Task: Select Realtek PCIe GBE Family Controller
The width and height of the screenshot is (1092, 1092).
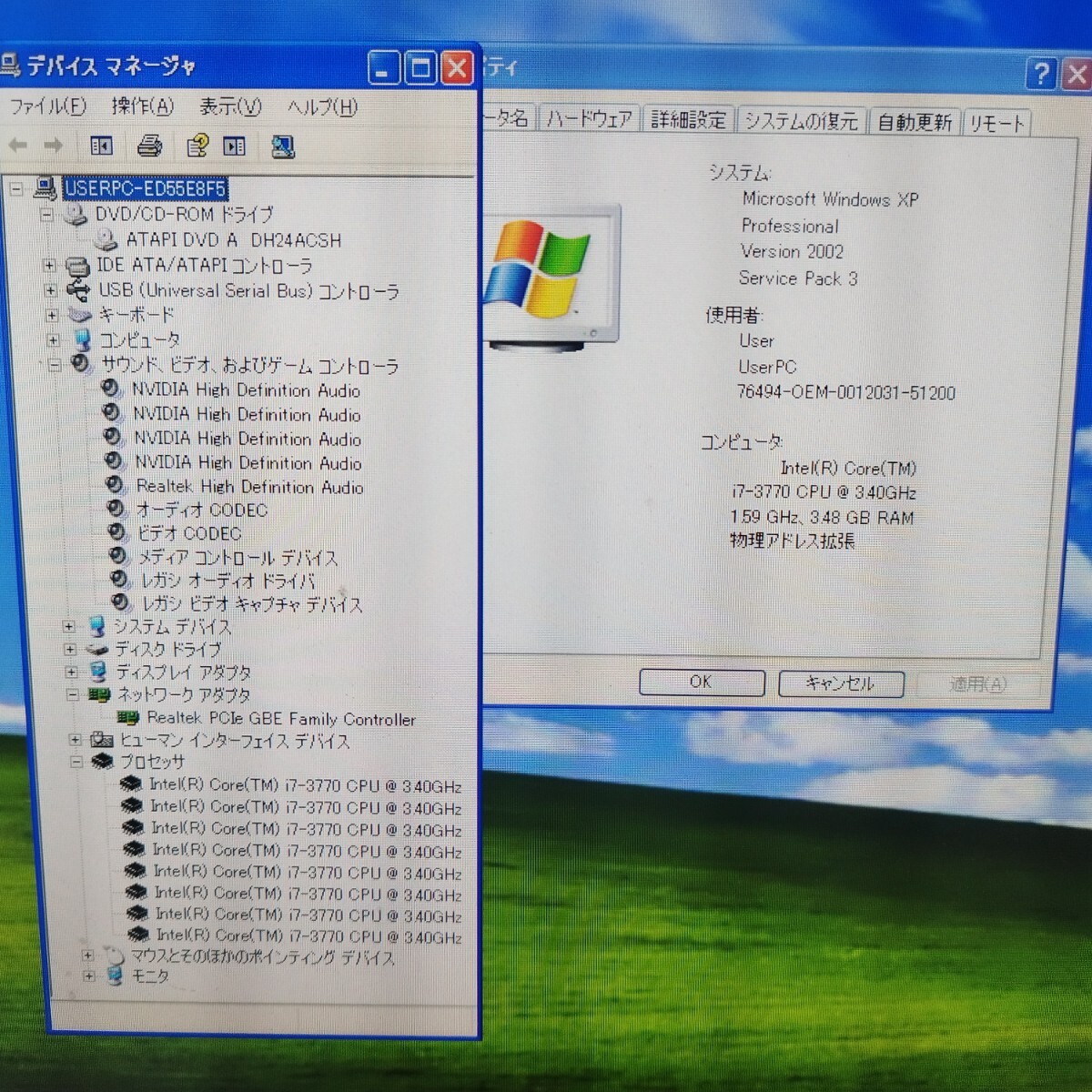Action: coord(281,719)
